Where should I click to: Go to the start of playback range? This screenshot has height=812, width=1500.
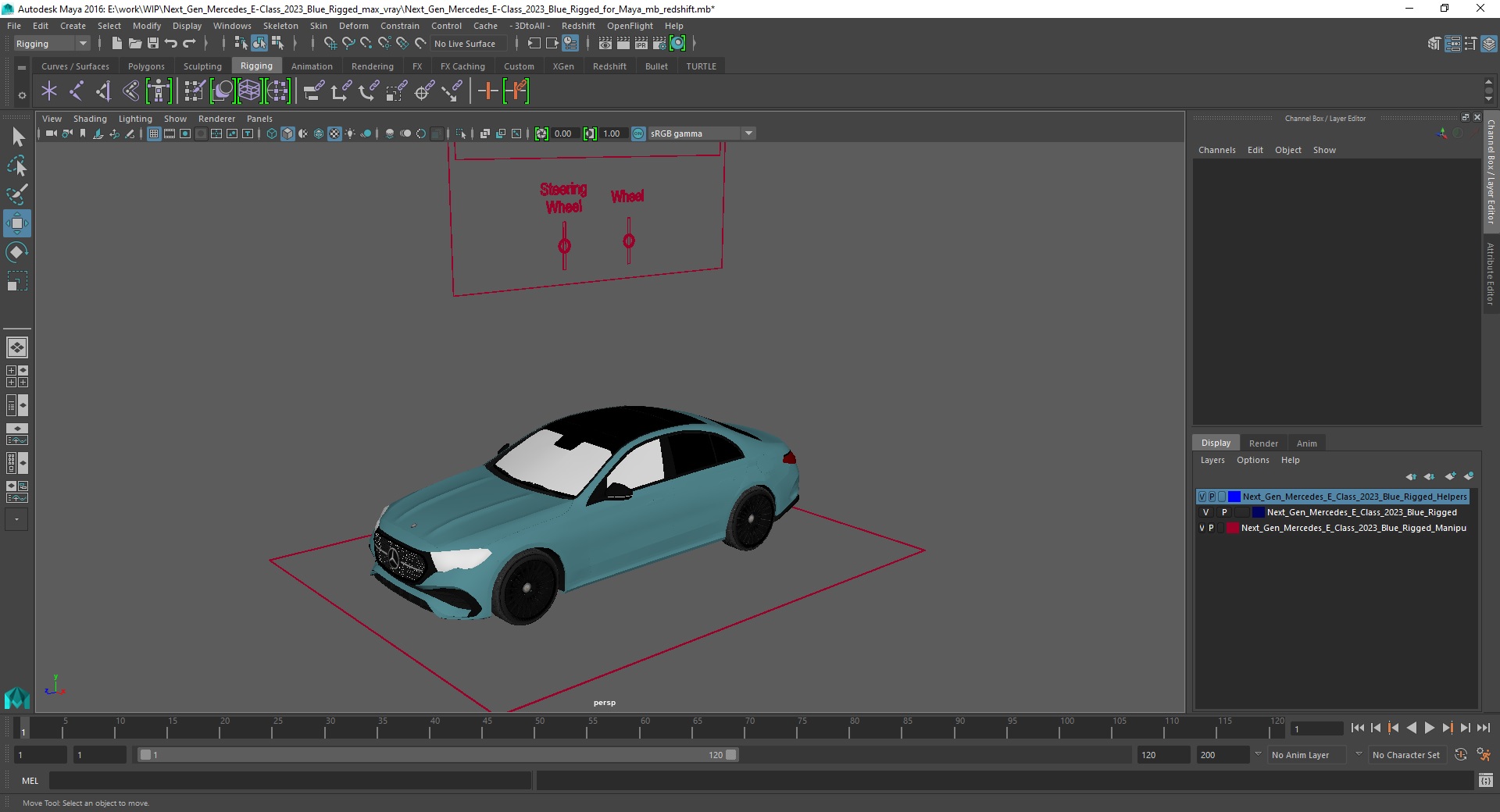coord(1357,728)
